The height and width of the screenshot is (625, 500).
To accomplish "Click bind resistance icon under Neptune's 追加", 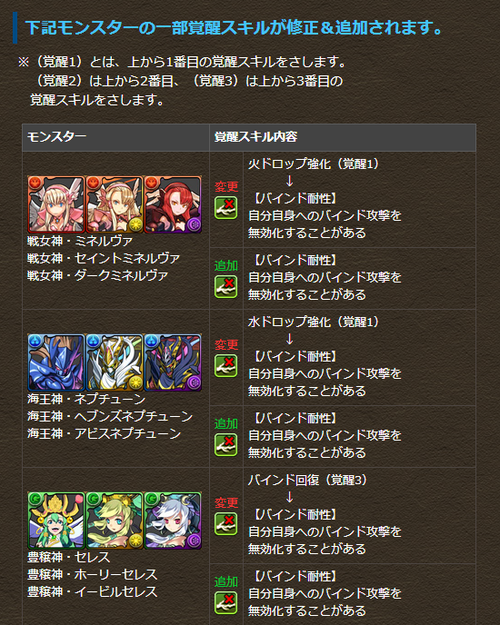I will pyautogui.click(x=226, y=445).
